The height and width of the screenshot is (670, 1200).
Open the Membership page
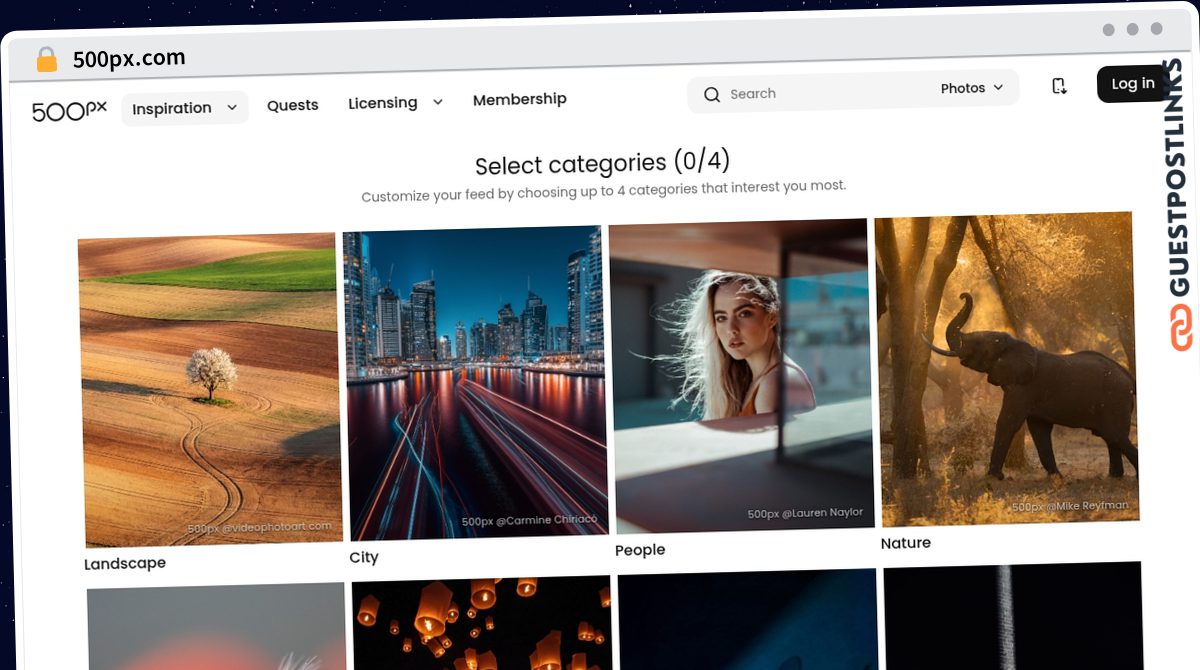[x=520, y=99]
